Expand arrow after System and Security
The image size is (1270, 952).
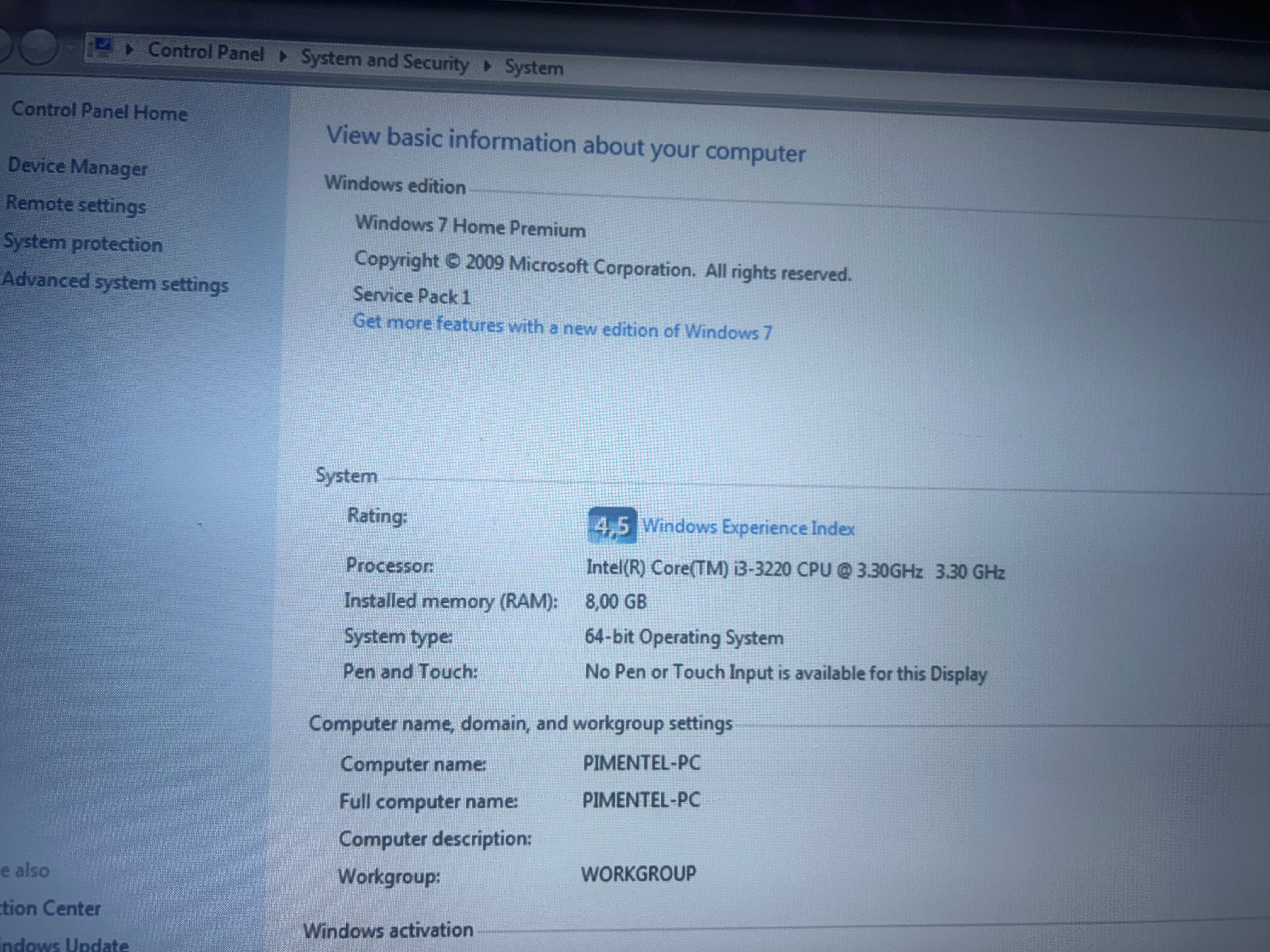pyautogui.click(x=488, y=66)
